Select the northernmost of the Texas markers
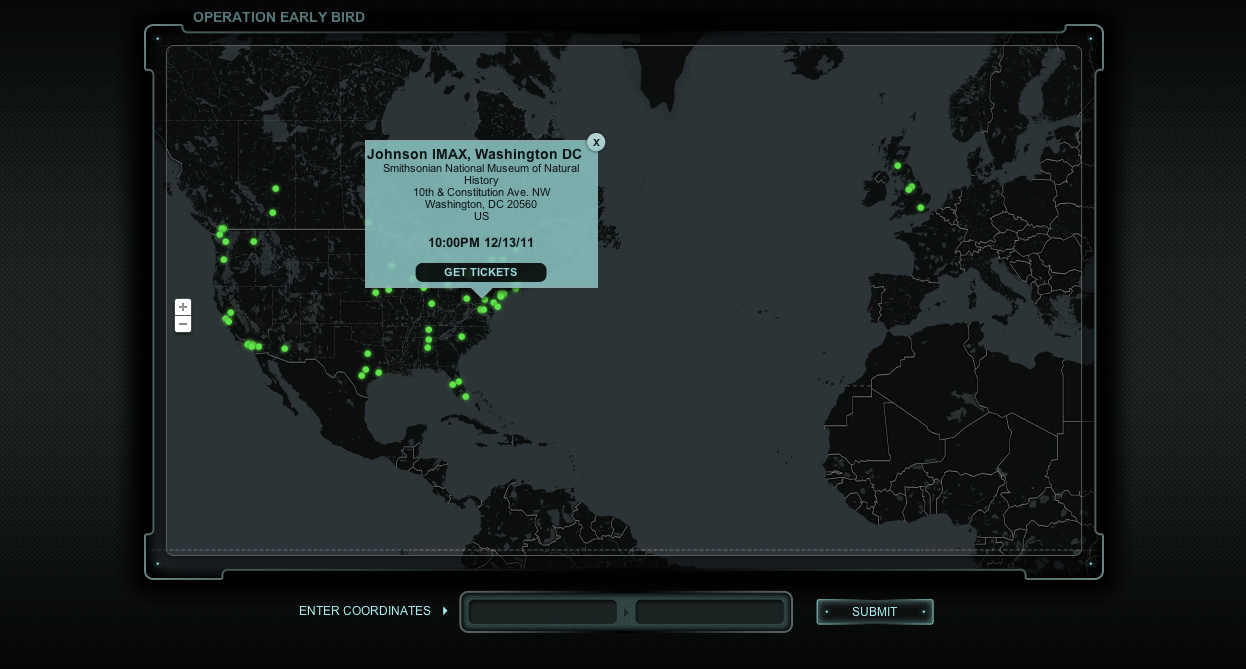Image resolution: width=1246 pixels, height=669 pixels. [x=368, y=354]
